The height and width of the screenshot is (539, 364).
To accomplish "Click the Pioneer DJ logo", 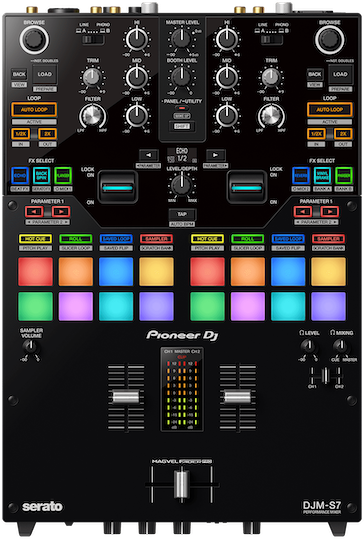I will coord(182,335).
